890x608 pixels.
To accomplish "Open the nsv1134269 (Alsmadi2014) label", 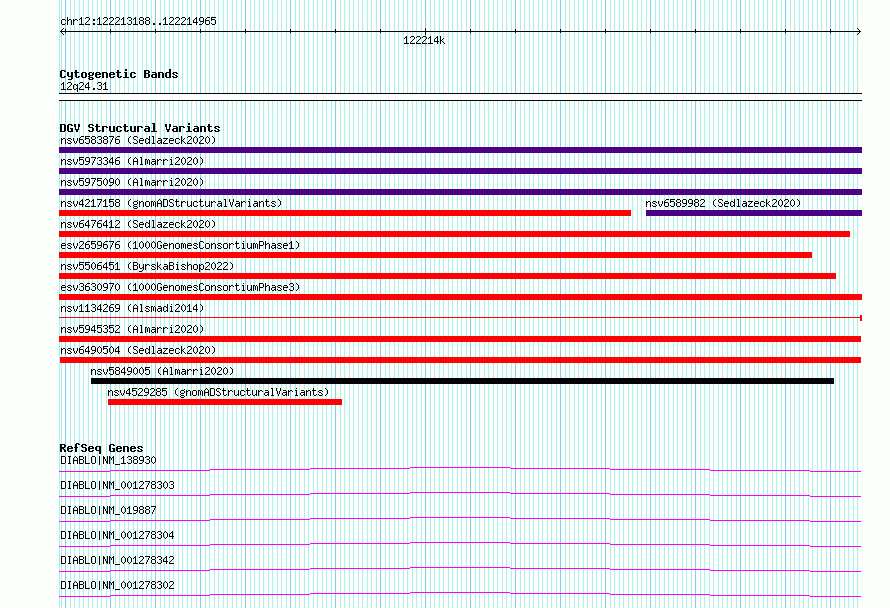I will (x=132, y=308).
